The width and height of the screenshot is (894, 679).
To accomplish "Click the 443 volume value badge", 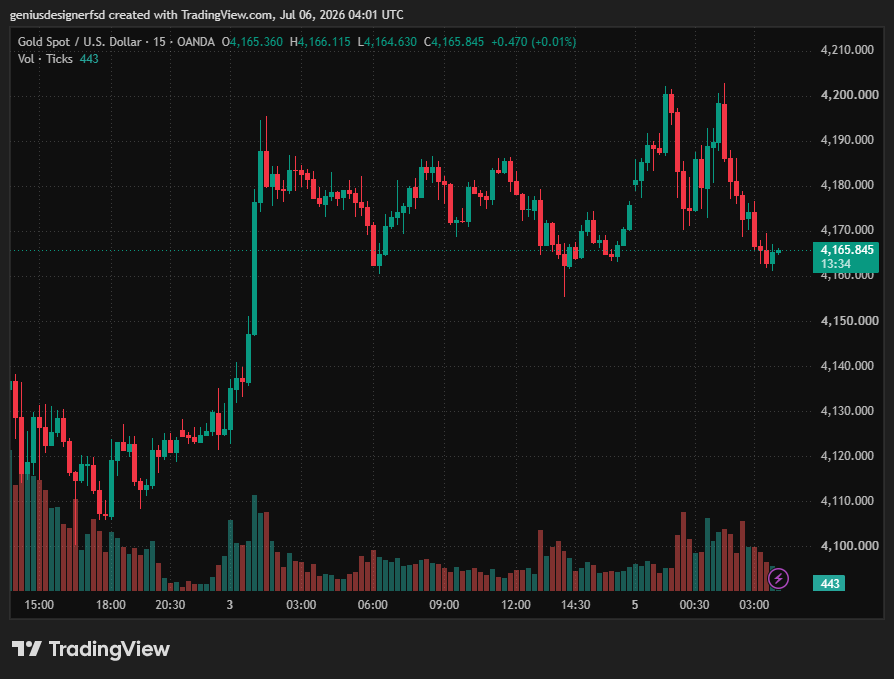I will pos(830,583).
